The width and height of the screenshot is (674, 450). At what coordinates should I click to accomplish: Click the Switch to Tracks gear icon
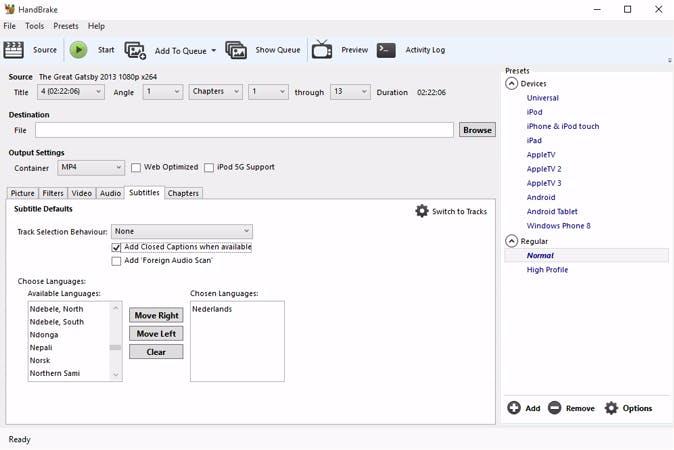tap(422, 211)
